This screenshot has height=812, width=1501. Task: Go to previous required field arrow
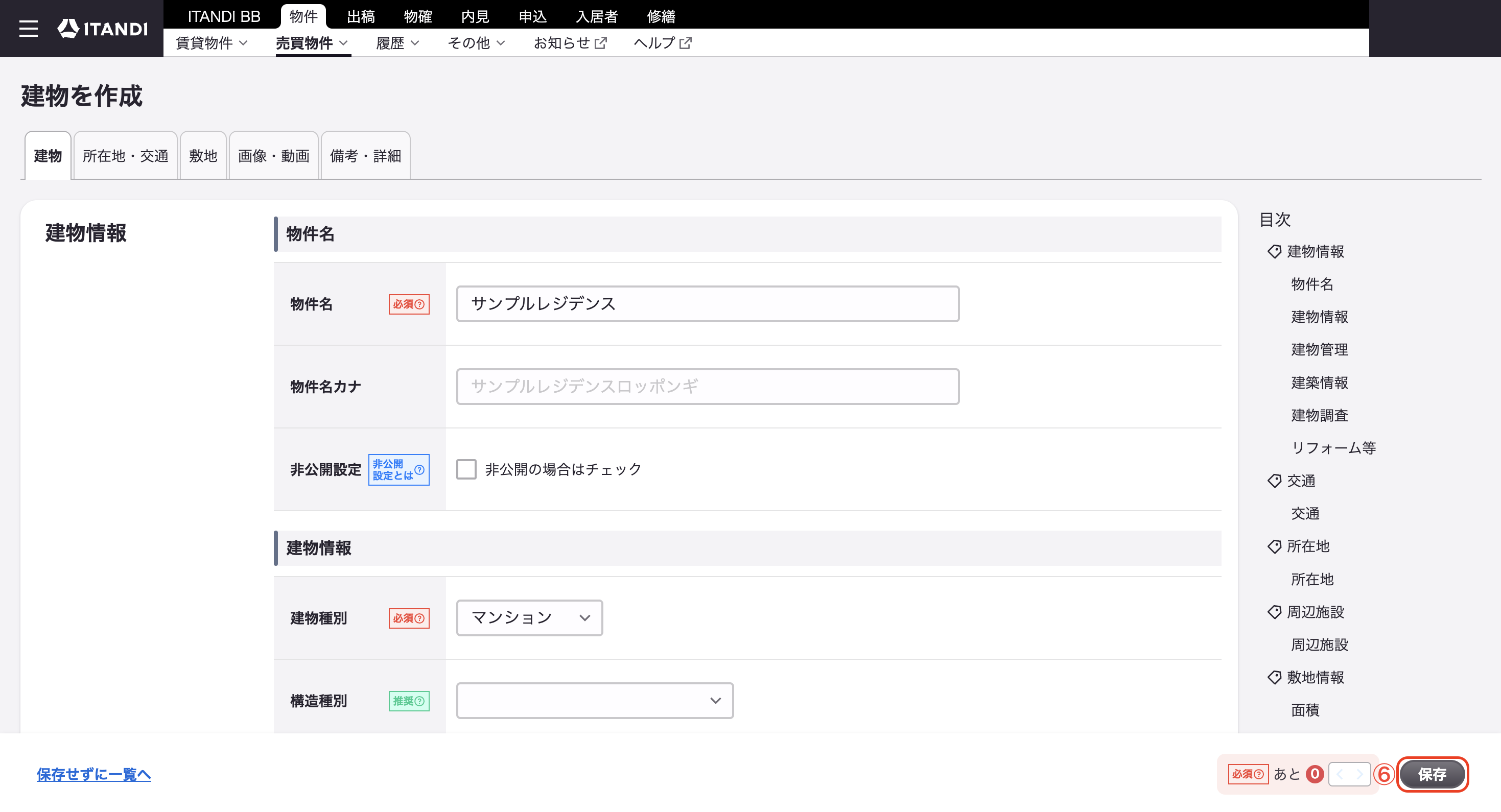tap(1339, 774)
